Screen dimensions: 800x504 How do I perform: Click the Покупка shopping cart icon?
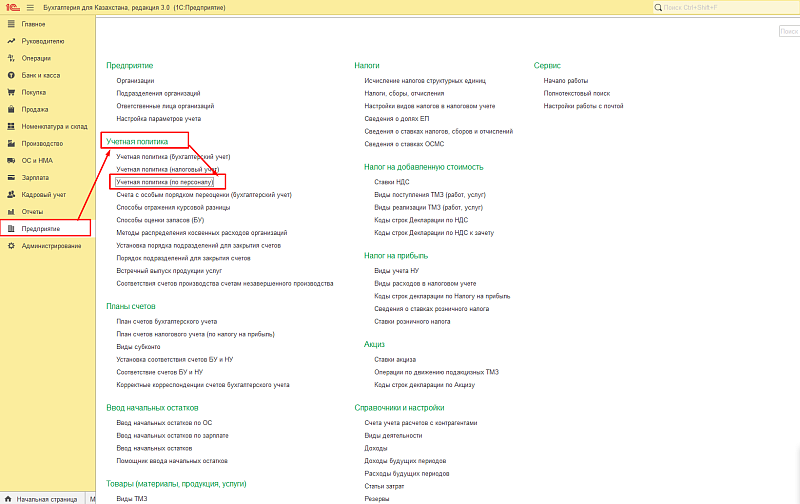click(x=10, y=92)
